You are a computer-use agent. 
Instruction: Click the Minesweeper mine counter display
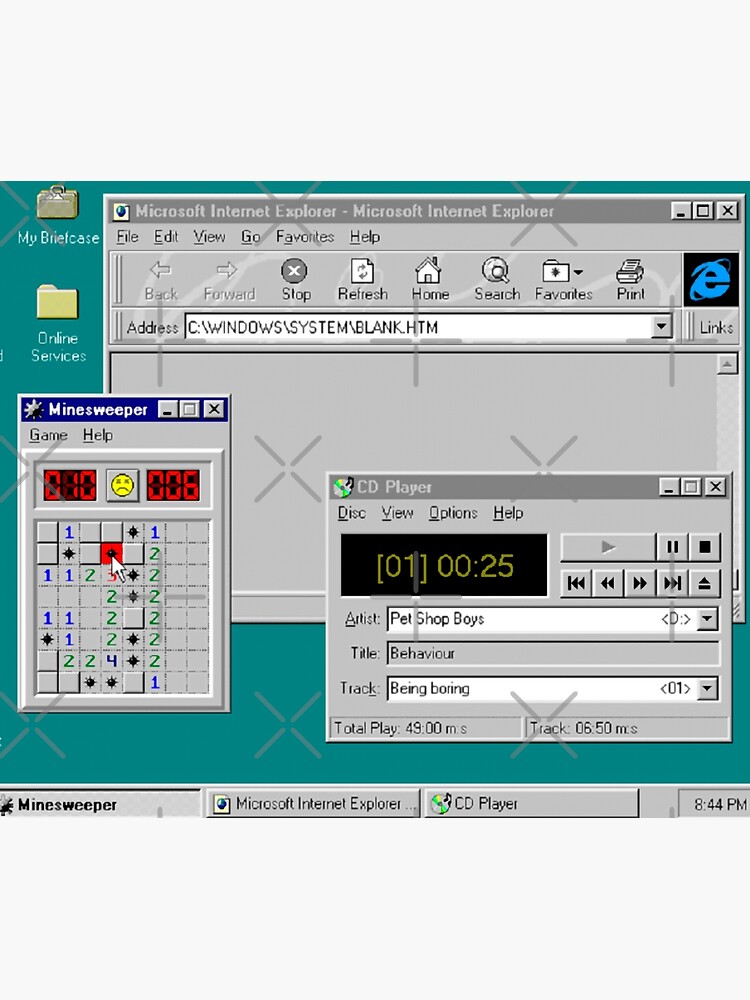click(70, 485)
